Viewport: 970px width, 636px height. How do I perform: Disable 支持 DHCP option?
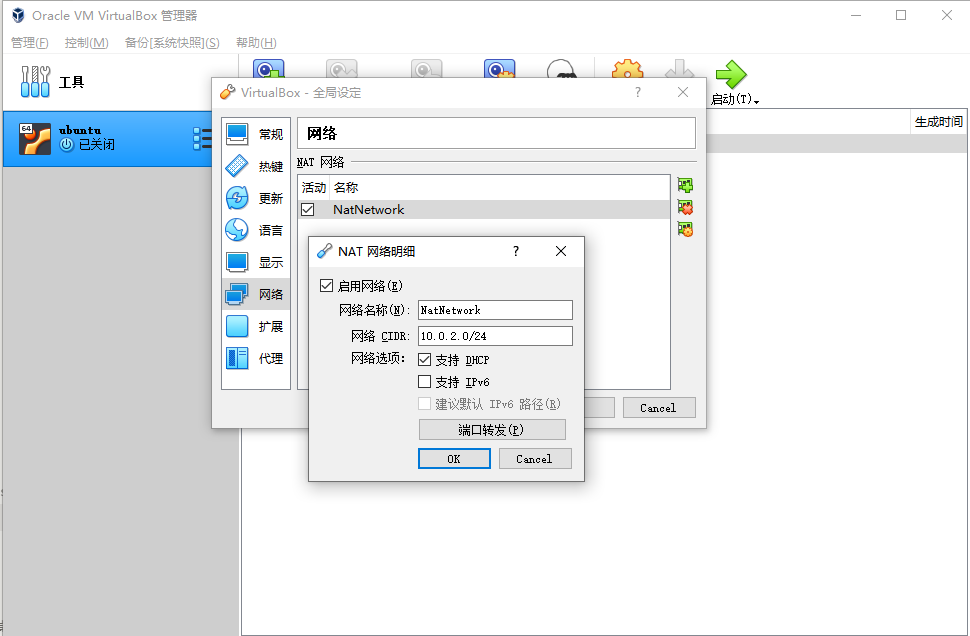(x=424, y=359)
